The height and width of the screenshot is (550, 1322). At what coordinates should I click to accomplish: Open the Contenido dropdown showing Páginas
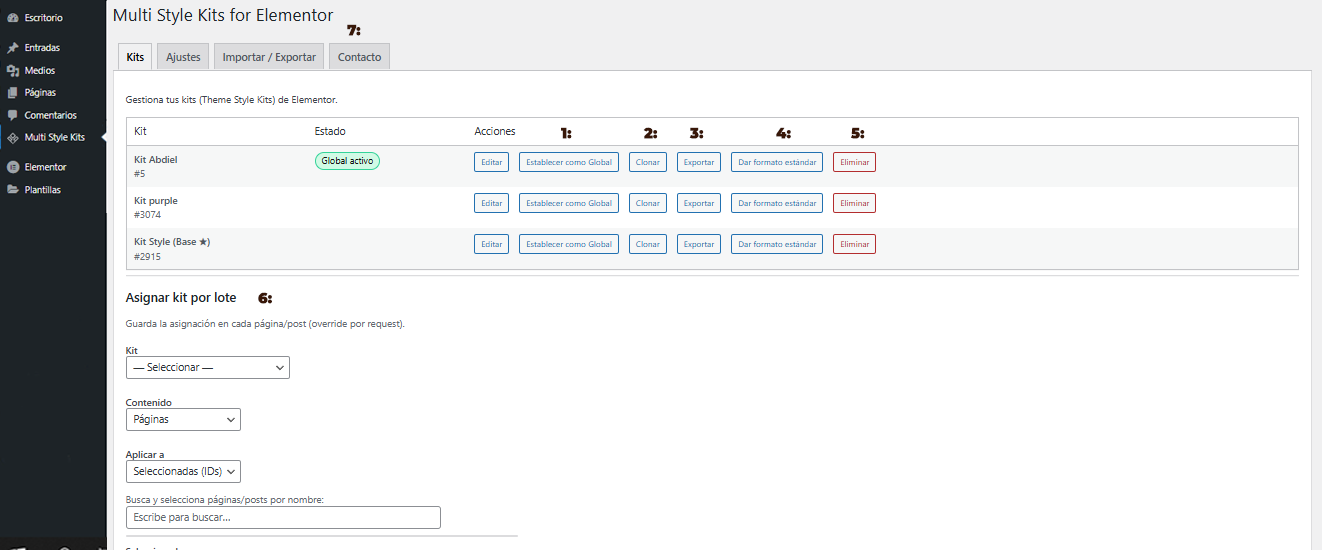pos(183,420)
